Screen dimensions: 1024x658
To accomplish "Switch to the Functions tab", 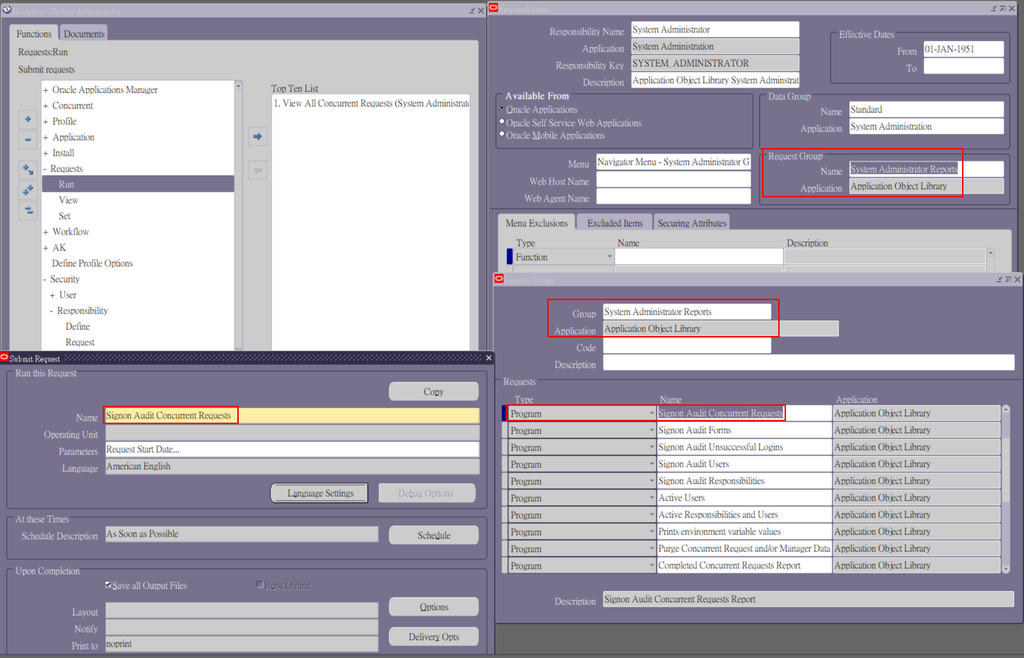I will (x=34, y=33).
